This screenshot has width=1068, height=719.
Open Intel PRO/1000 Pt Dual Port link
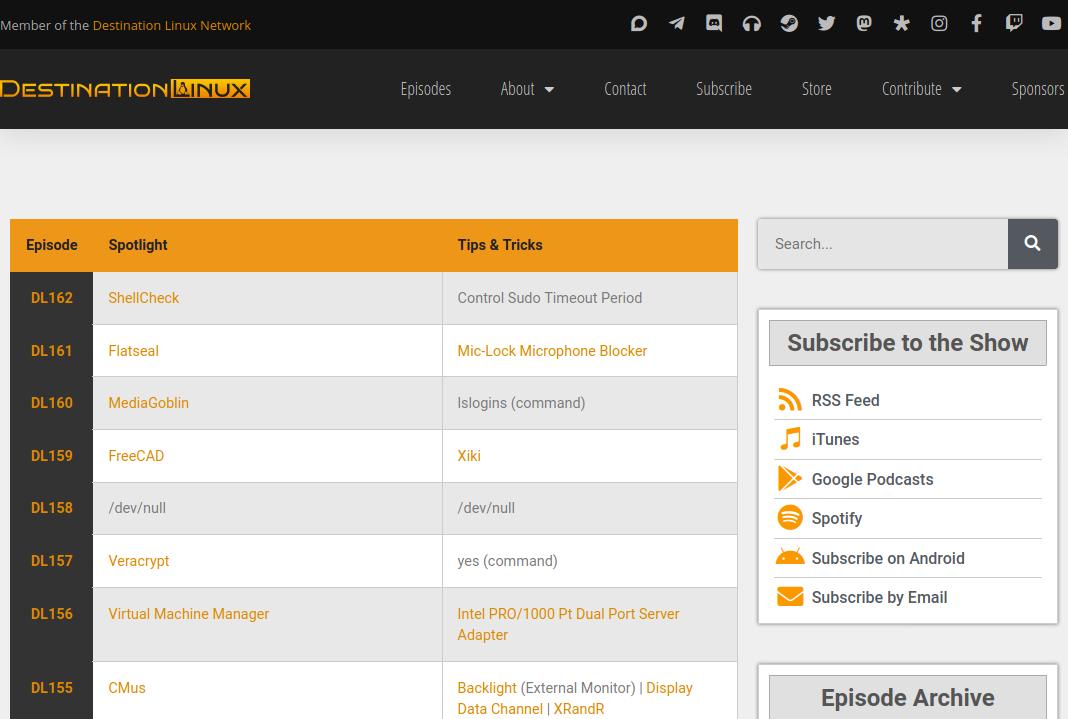pyautogui.click(x=568, y=624)
